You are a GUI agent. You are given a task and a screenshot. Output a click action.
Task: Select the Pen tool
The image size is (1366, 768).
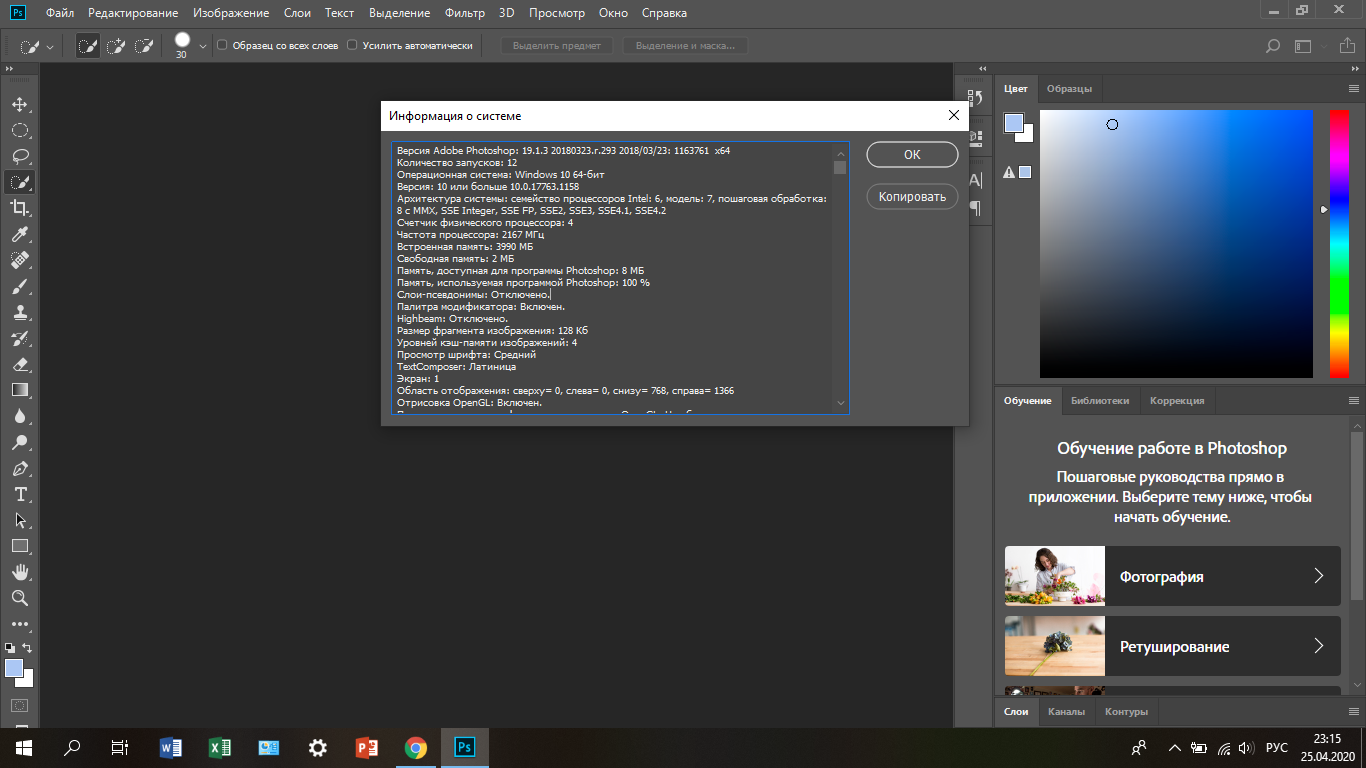(x=19, y=468)
